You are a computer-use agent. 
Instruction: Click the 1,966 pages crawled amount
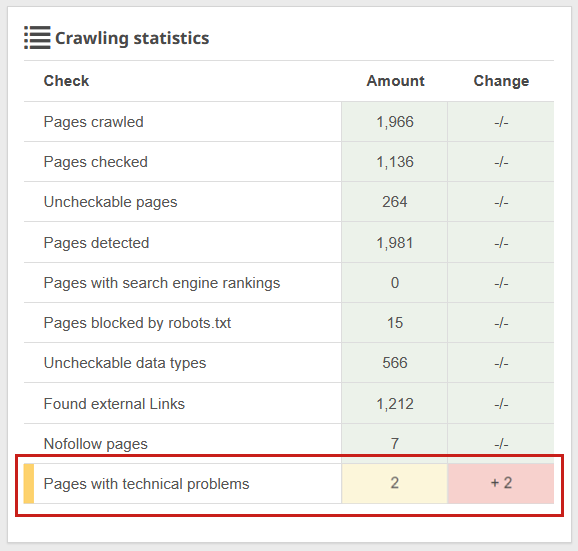(395, 122)
